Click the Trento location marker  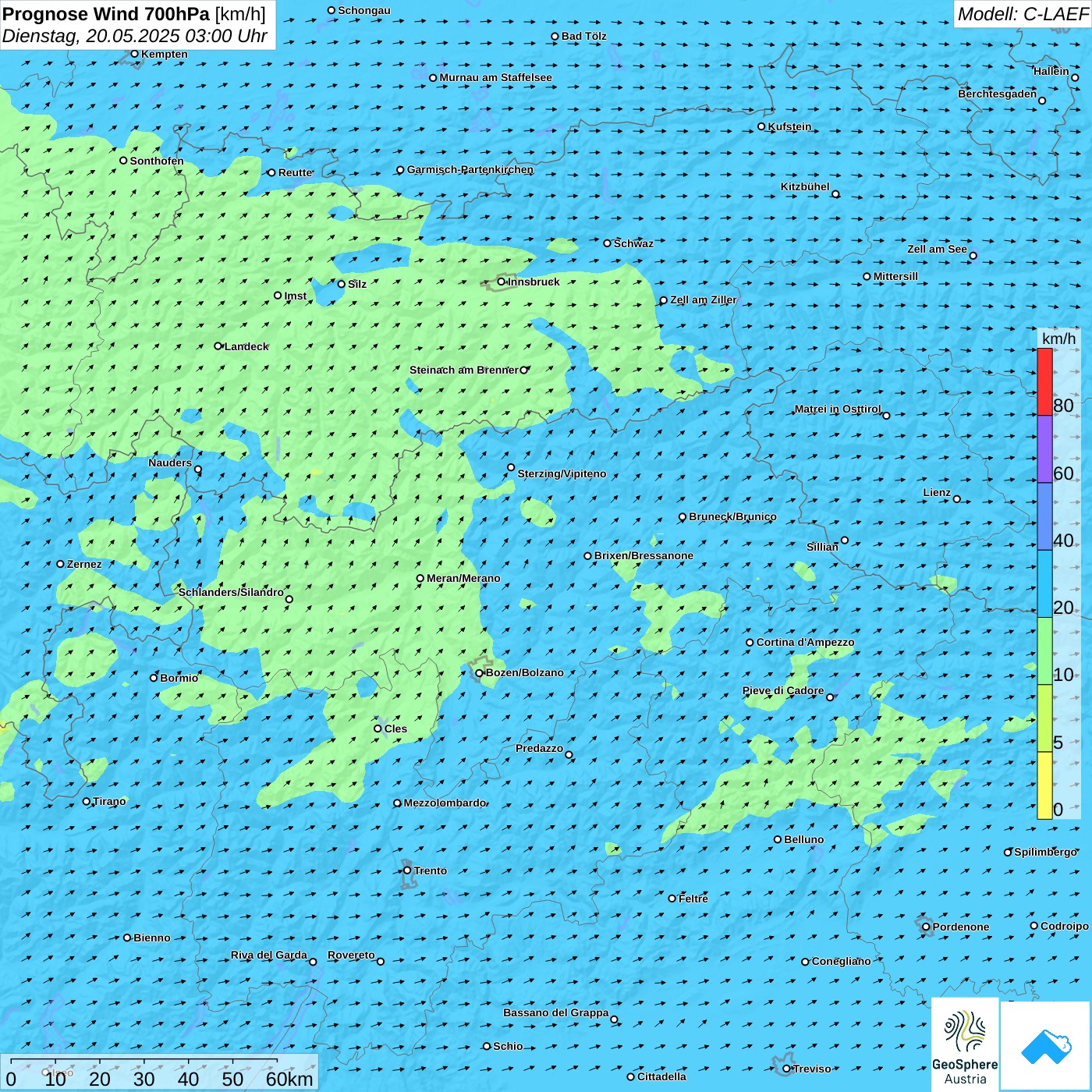click(x=407, y=870)
